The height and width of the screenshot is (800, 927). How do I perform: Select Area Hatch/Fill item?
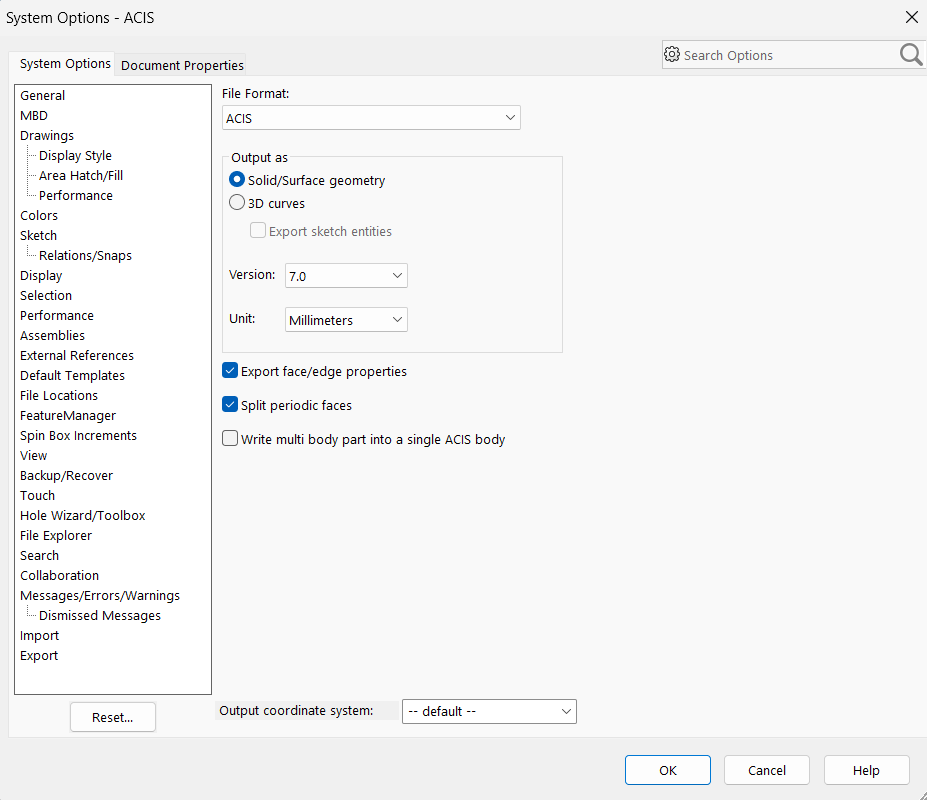tap(81, 176)
